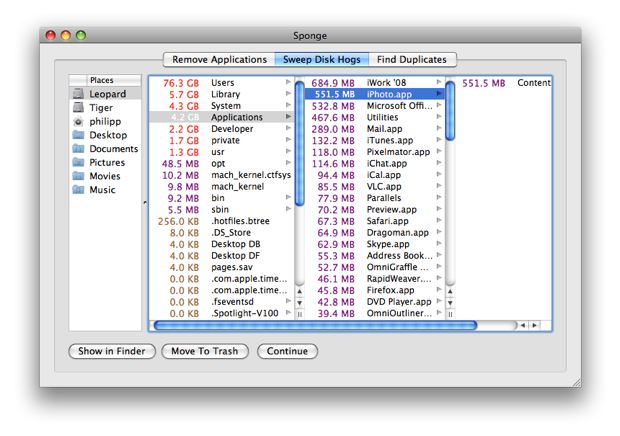Select the pages.sav file
Image resolution: width=620 pixels, height=436 pixels.
[221, 267]
